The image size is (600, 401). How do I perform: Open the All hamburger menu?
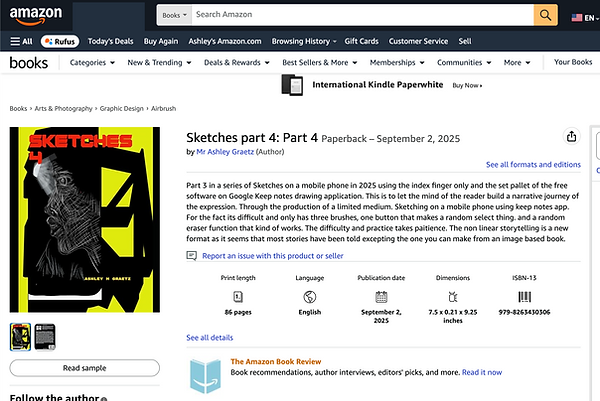21,41
